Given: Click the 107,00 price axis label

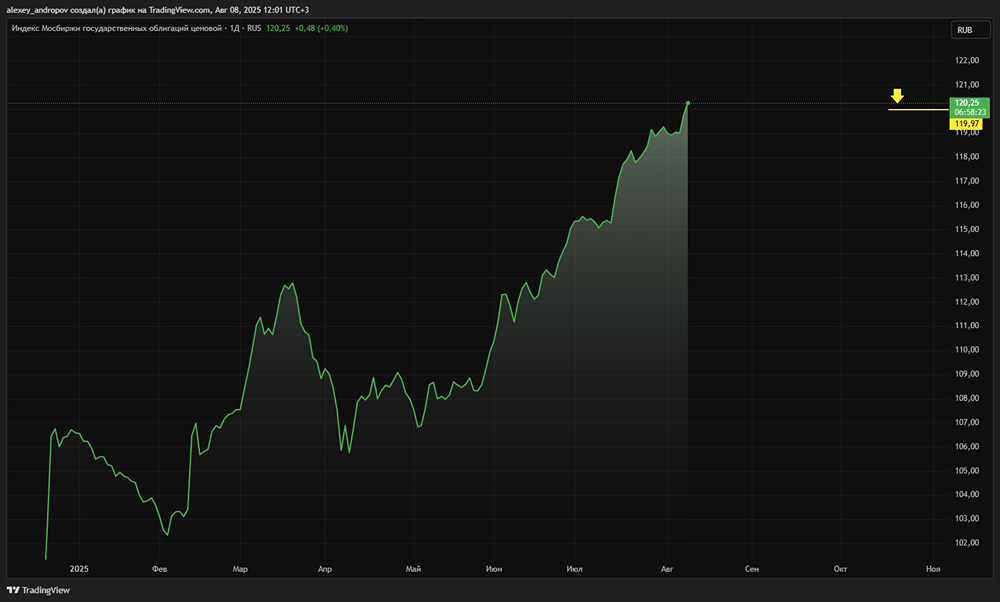Looking at the screenshot, I should (x=967, y=423).
